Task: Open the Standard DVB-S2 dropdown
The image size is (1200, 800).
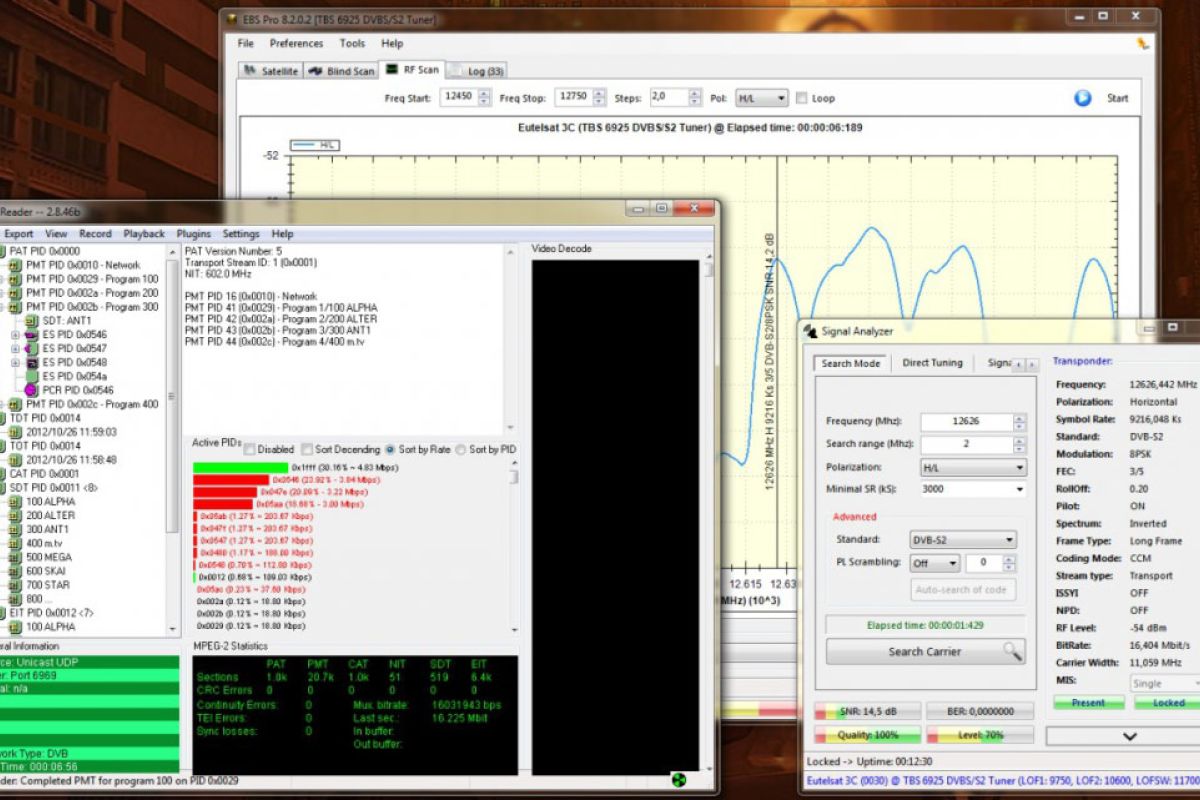Action: [962, 540]
